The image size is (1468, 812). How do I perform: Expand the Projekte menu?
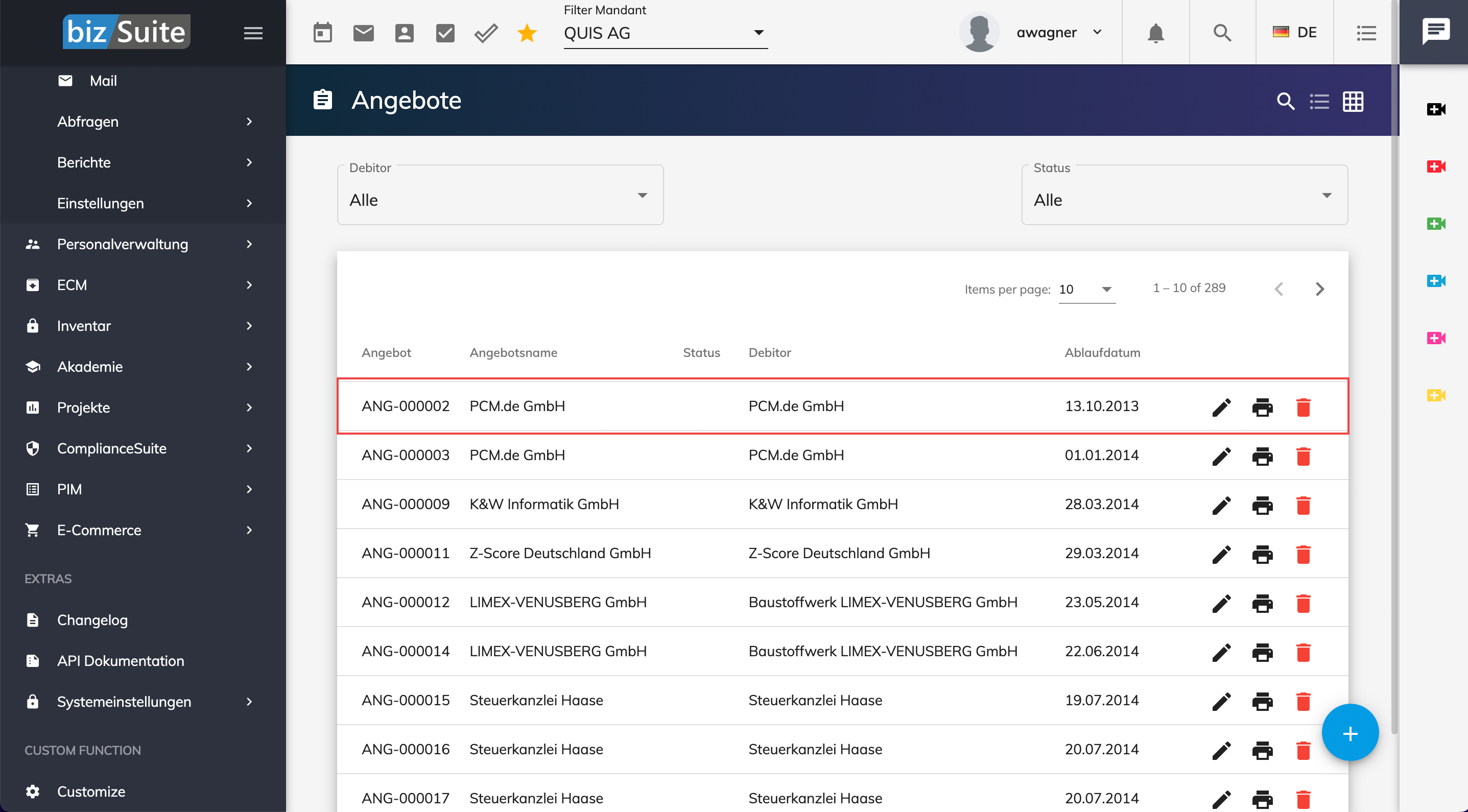[143, 408]
